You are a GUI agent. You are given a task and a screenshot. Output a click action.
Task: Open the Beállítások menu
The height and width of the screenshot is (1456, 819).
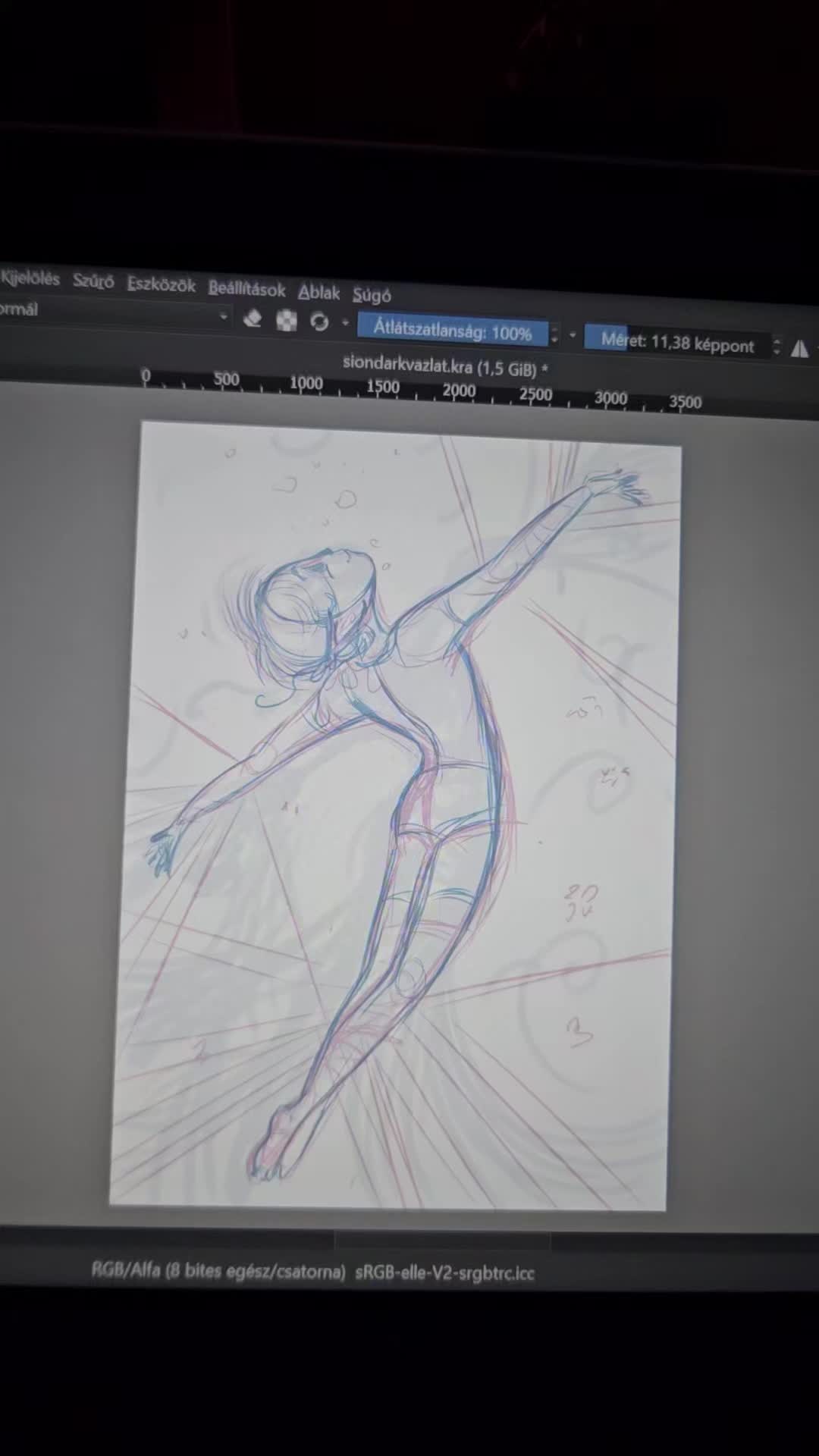pyautogui.click(x=246, y=289)
